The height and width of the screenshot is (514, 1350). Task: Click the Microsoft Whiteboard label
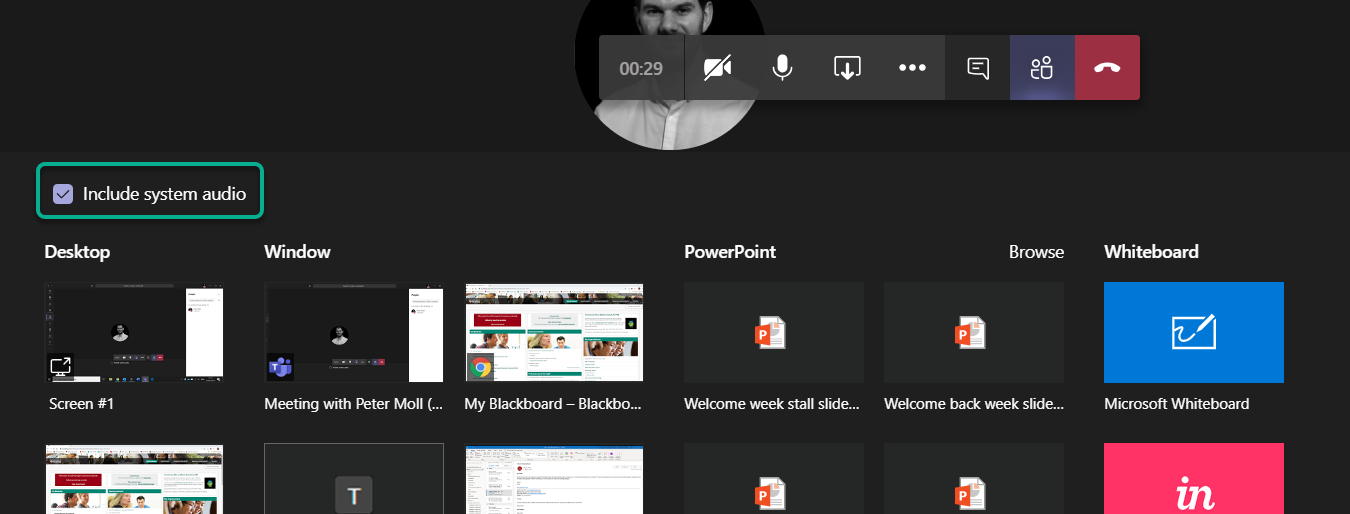(1177, 404)
